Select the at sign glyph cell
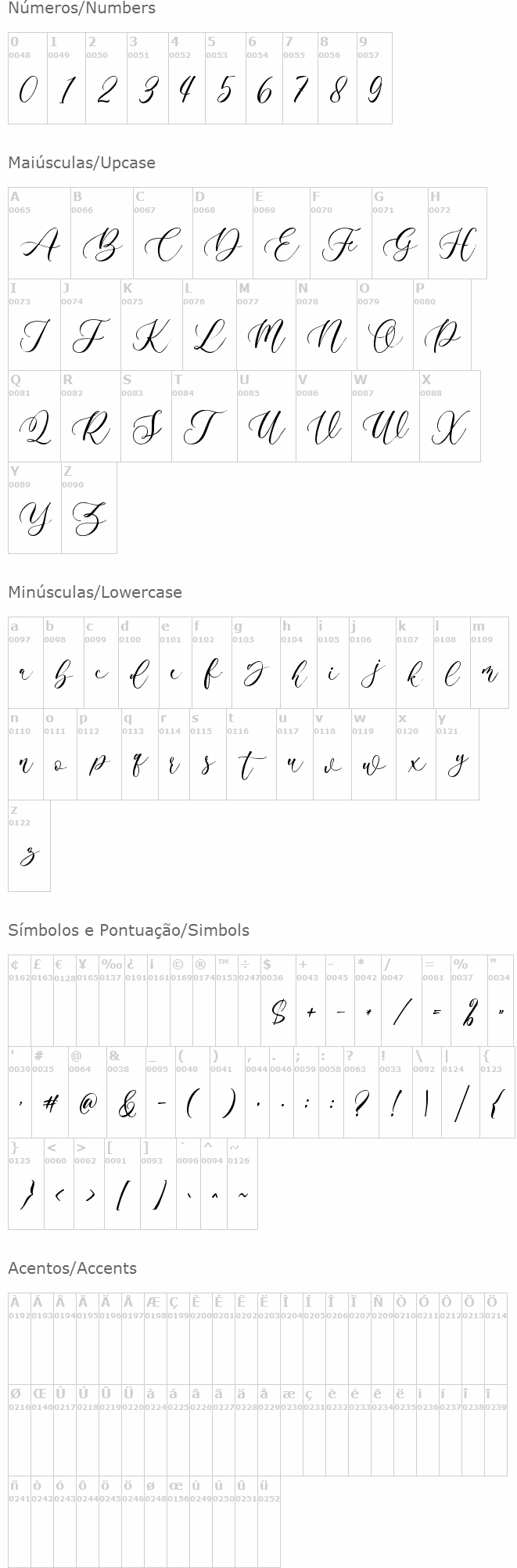Viewport: 517px width, 1568px height. 88,1092
